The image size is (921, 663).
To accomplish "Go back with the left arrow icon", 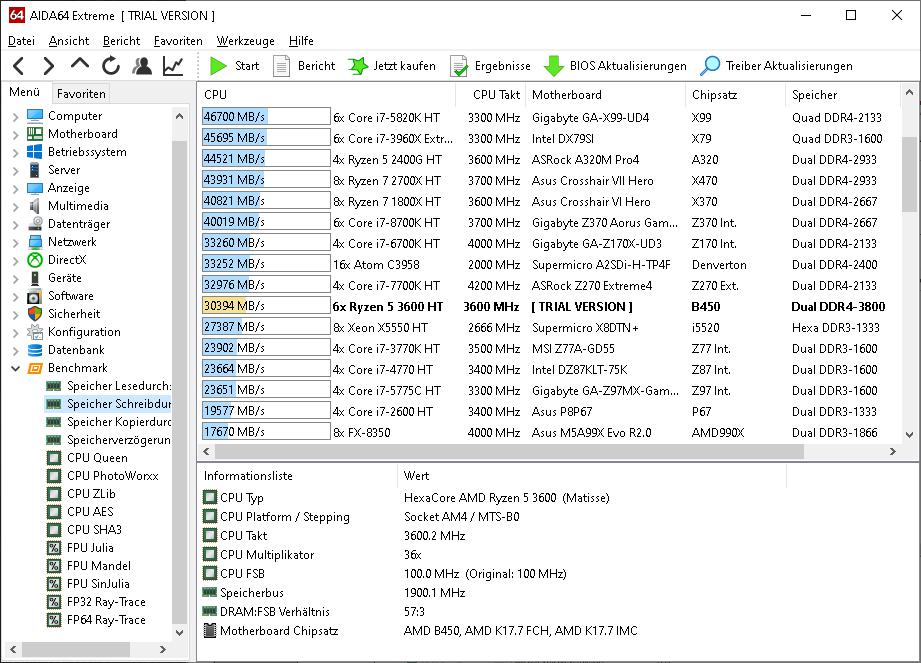I will [x=19, y=66].
